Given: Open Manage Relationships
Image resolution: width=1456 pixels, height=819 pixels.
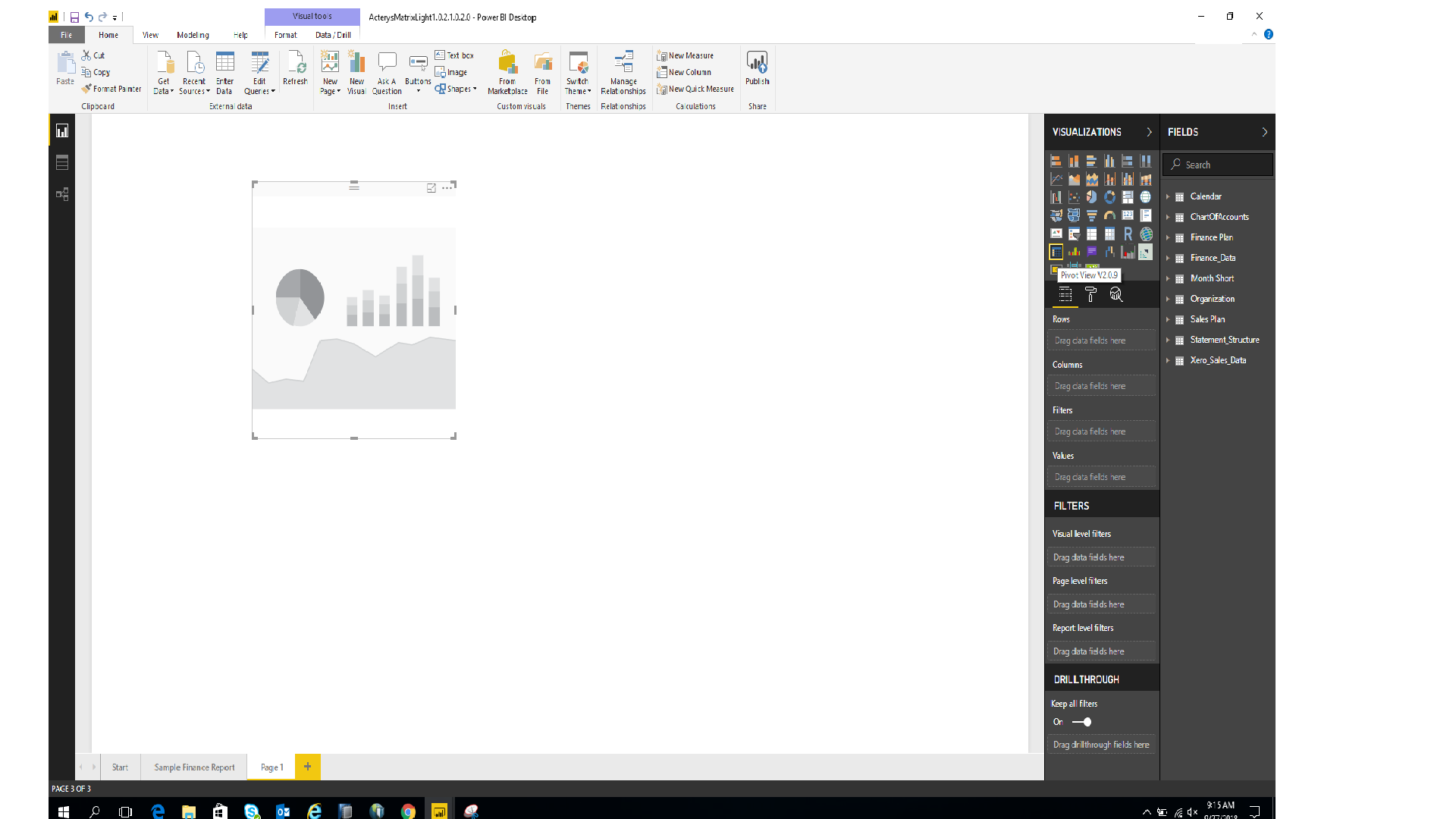Looking at the screenshot, I should click(623, 73).
